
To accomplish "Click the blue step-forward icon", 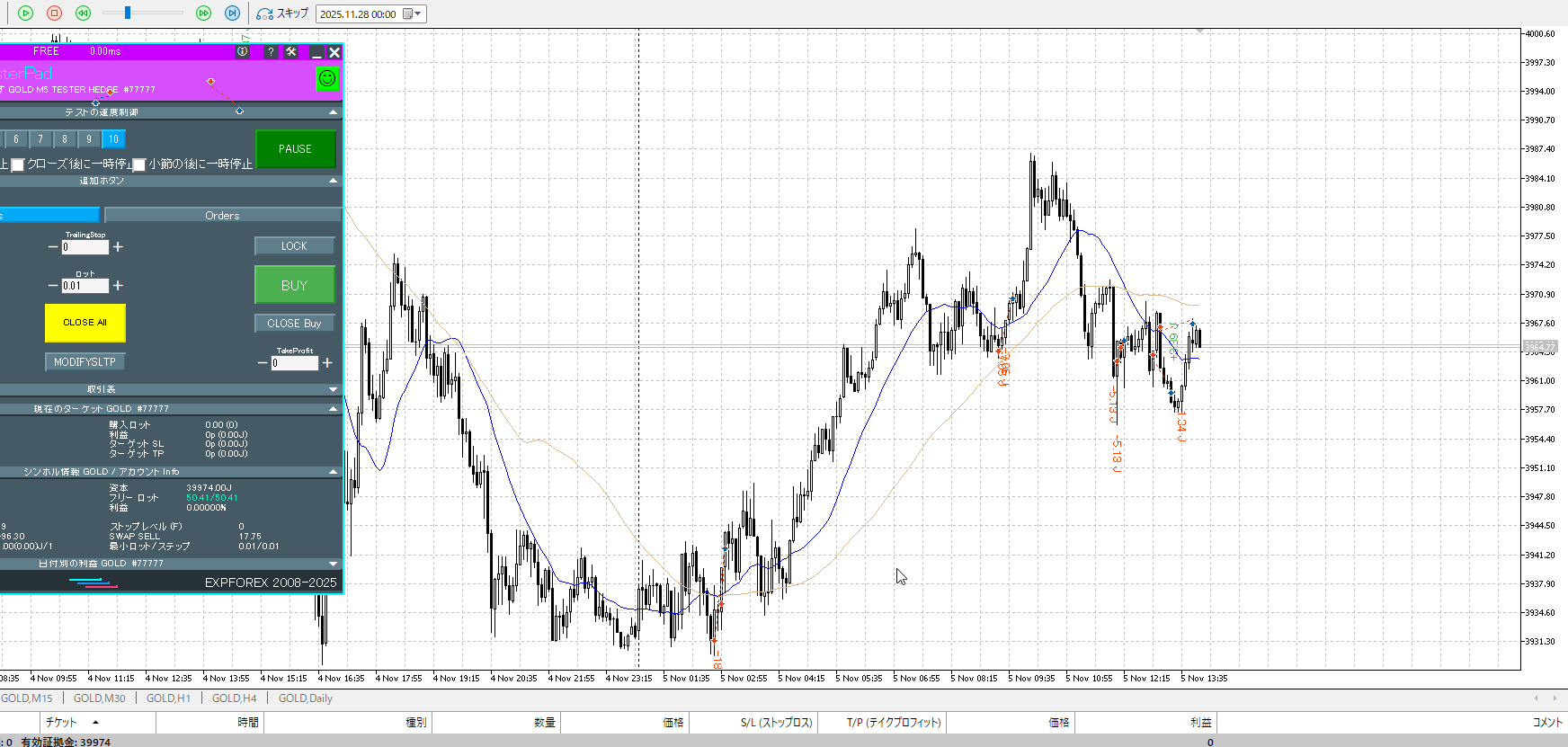I will [232, 13].
